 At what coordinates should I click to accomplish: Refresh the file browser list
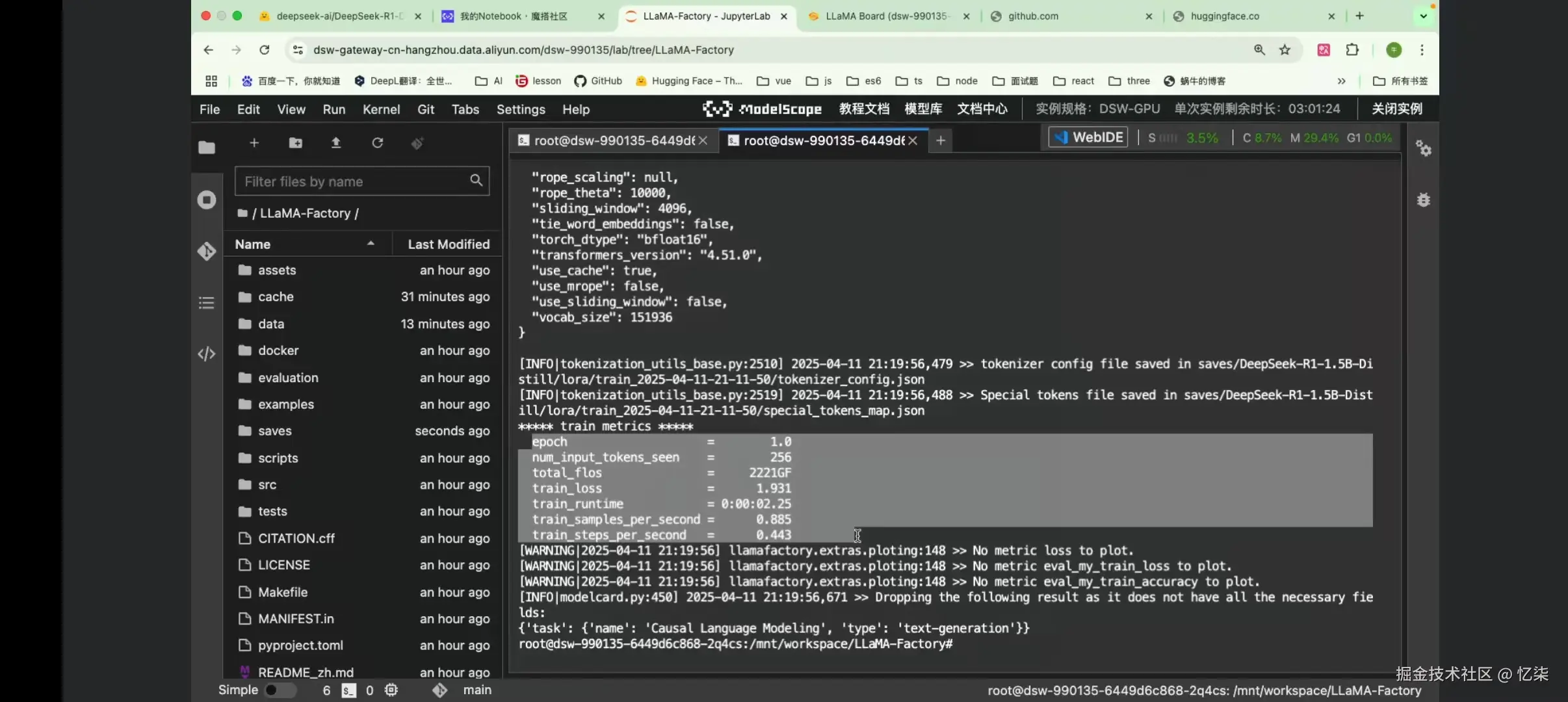[x=377, y=143]
